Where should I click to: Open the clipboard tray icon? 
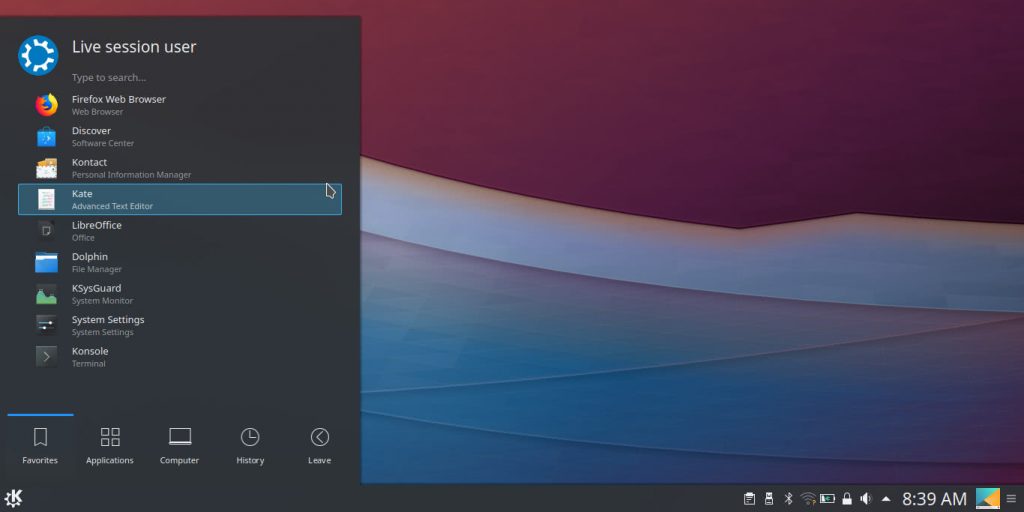(749, 499)
